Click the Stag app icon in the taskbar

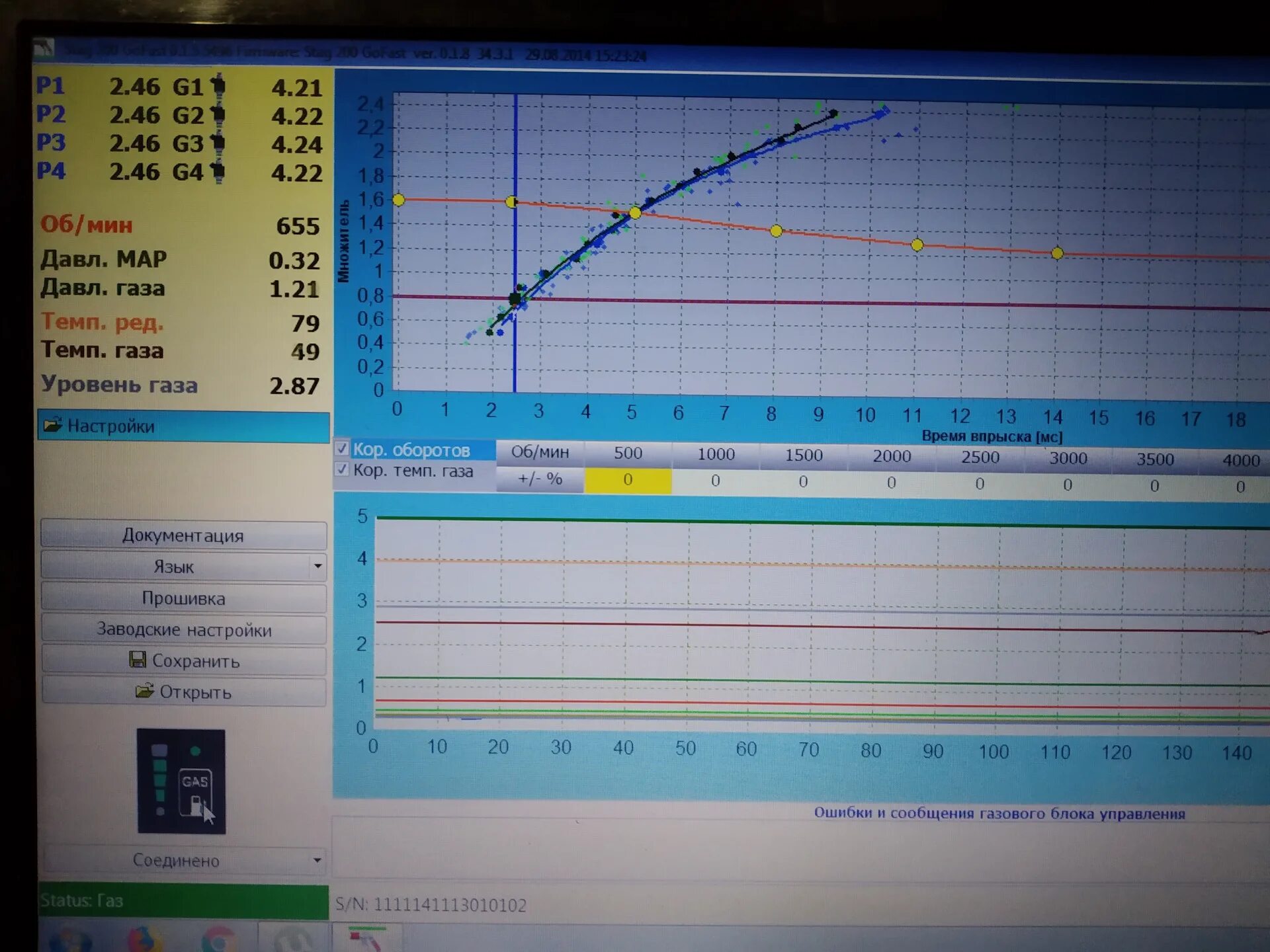pos(366,939)
